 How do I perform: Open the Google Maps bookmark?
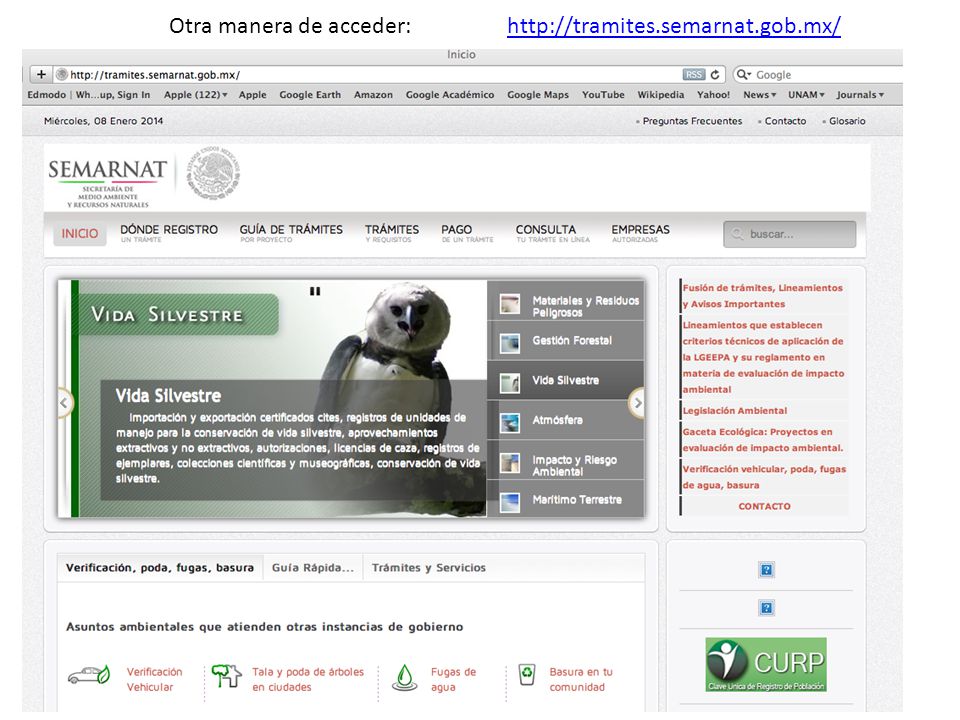pyautogui.click(x=538, y=95)
